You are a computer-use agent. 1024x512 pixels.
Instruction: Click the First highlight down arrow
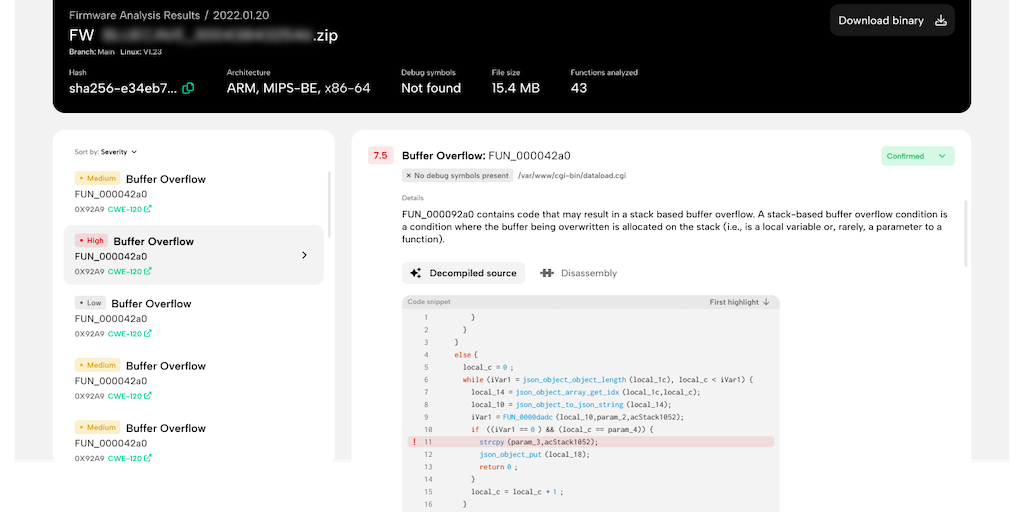[x=766, y=301]
